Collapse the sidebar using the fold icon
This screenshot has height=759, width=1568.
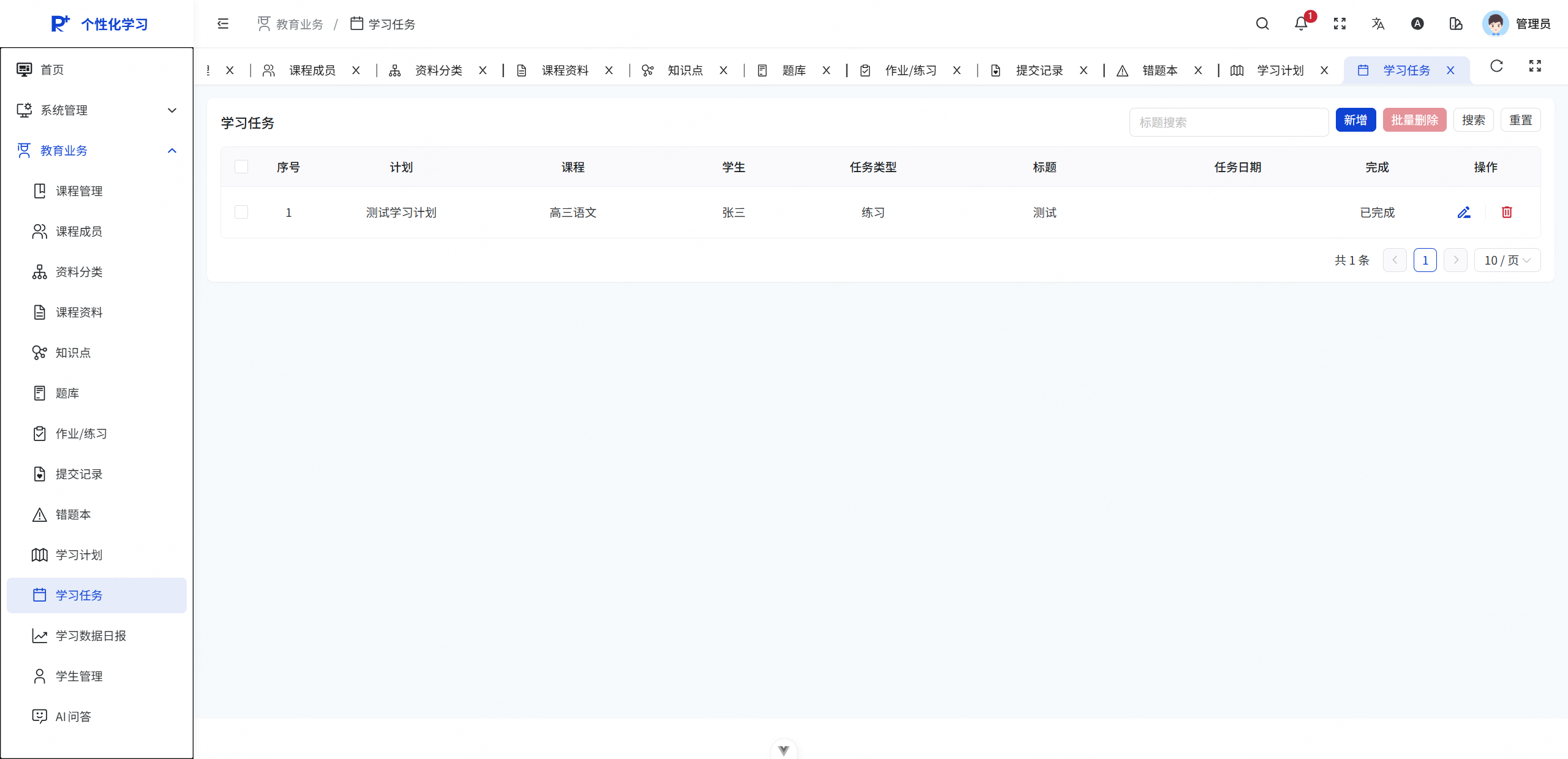coord(222,23)
